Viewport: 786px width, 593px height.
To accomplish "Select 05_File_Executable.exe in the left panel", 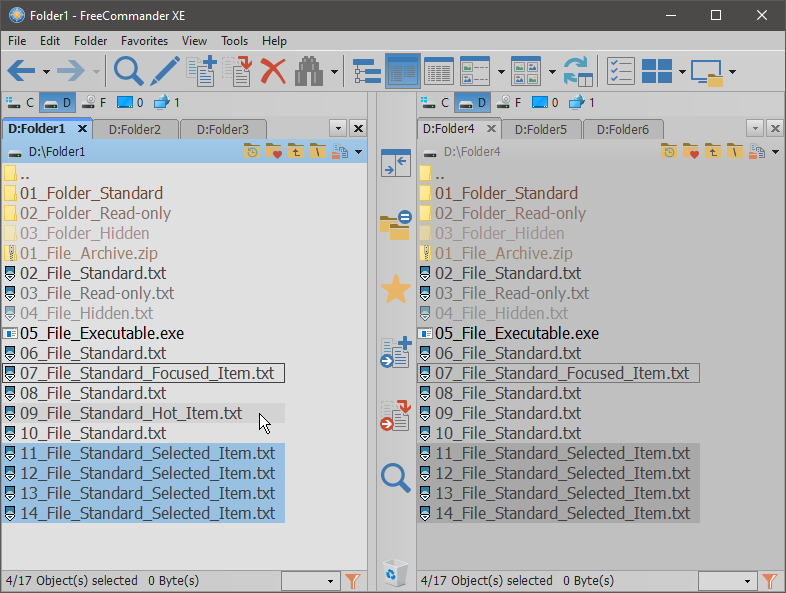I will tap(101, 333).
